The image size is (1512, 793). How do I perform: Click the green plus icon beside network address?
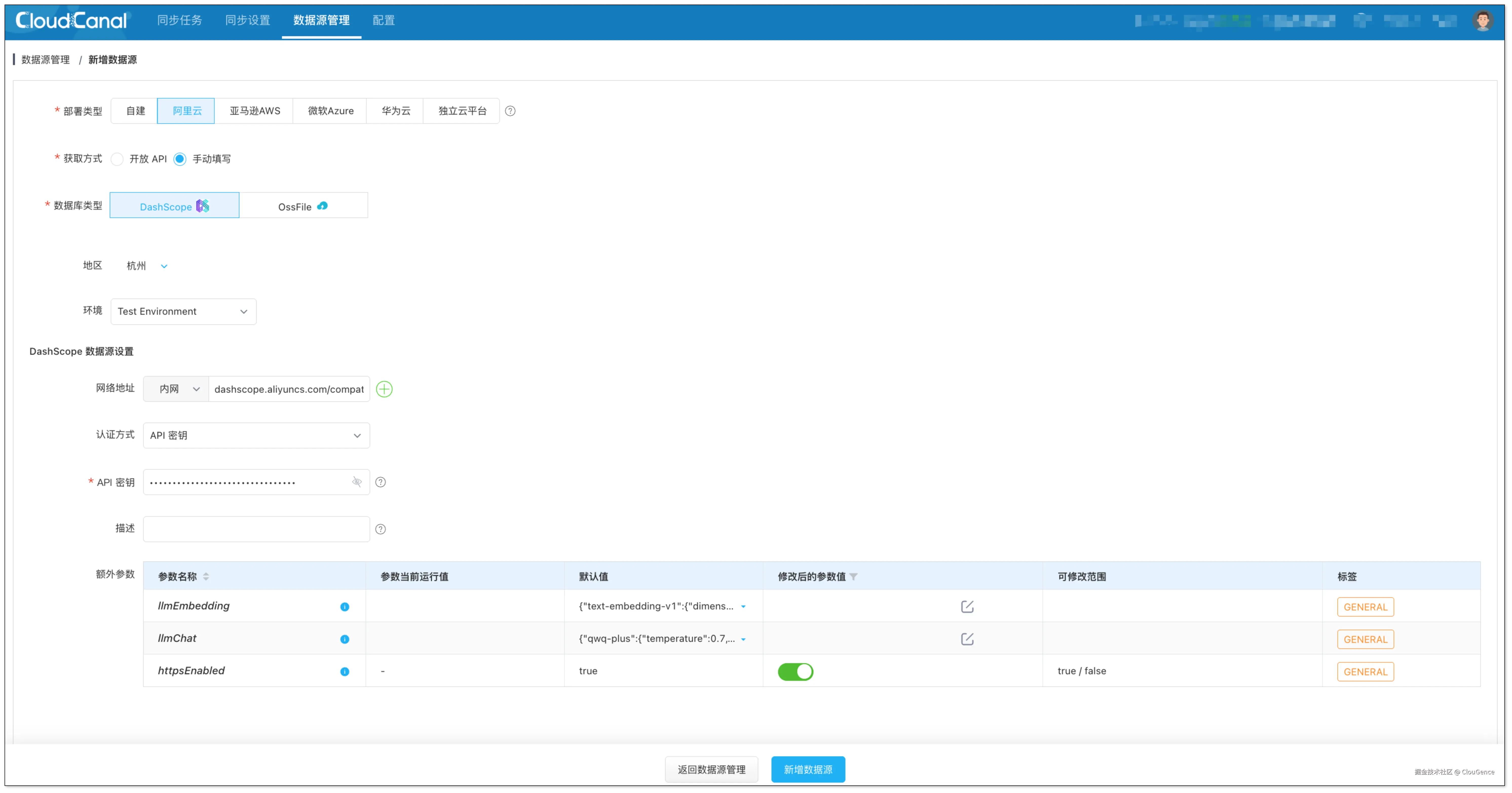(x=384, y=389)
